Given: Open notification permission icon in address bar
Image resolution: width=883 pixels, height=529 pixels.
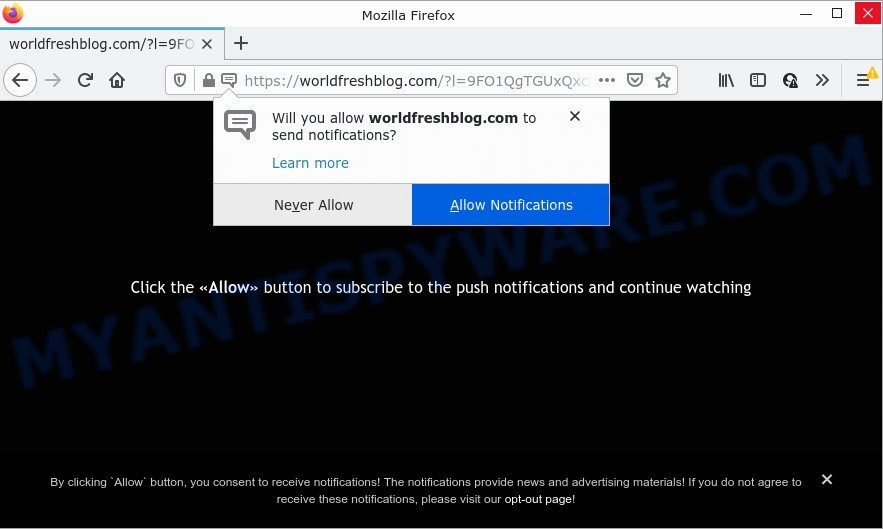Looking at the screenshot, I should (229, 81).
